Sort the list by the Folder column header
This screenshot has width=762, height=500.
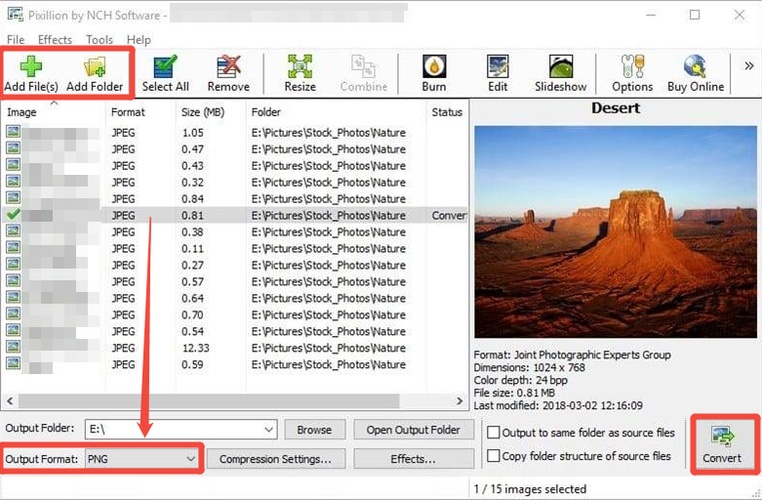(266, 112)
